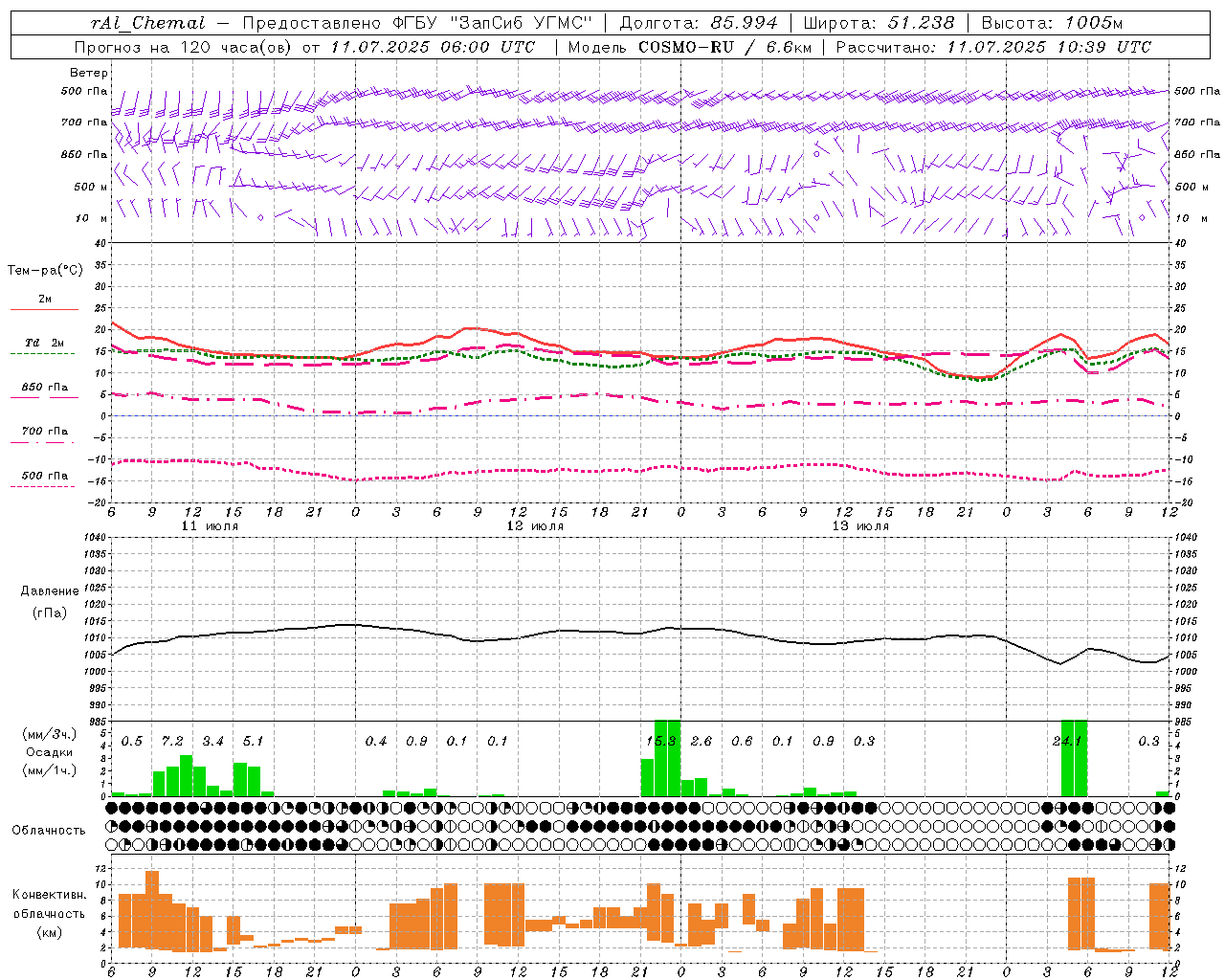Viewport: 1225px width, 980px height.
Task: Click the '11 июля' date label
Action: point(210,526)
